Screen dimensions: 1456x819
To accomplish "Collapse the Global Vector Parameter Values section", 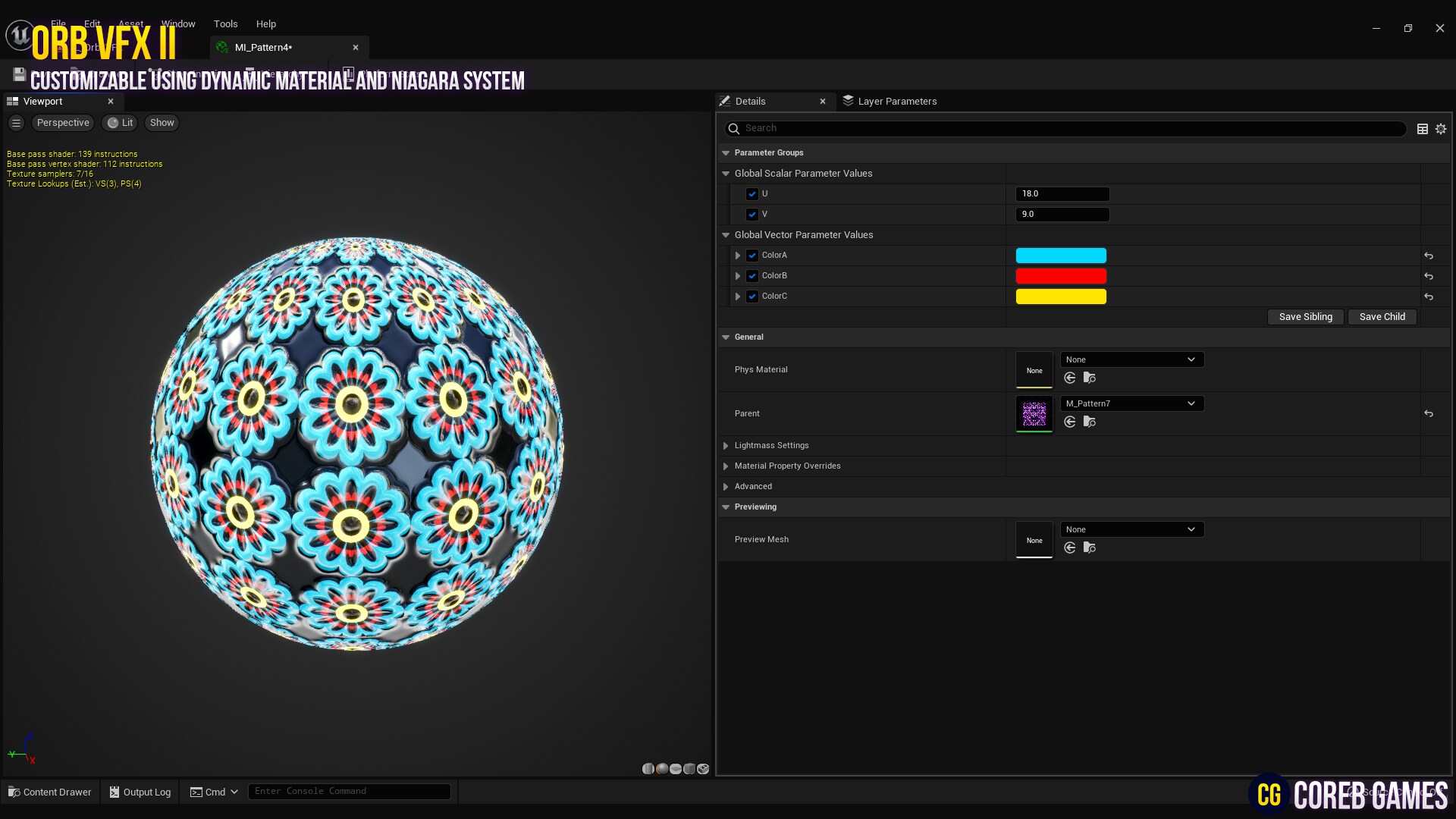I will tap(726, 235).
